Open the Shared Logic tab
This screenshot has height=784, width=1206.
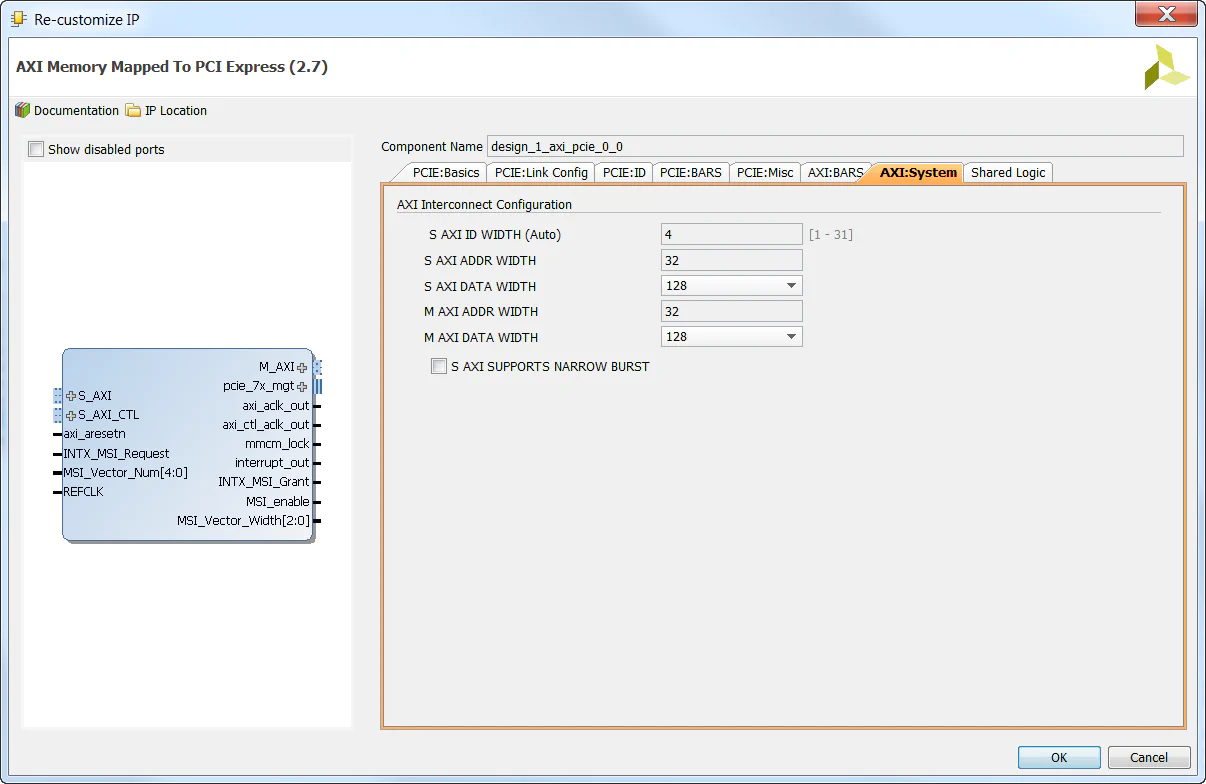coord(1008,172)
